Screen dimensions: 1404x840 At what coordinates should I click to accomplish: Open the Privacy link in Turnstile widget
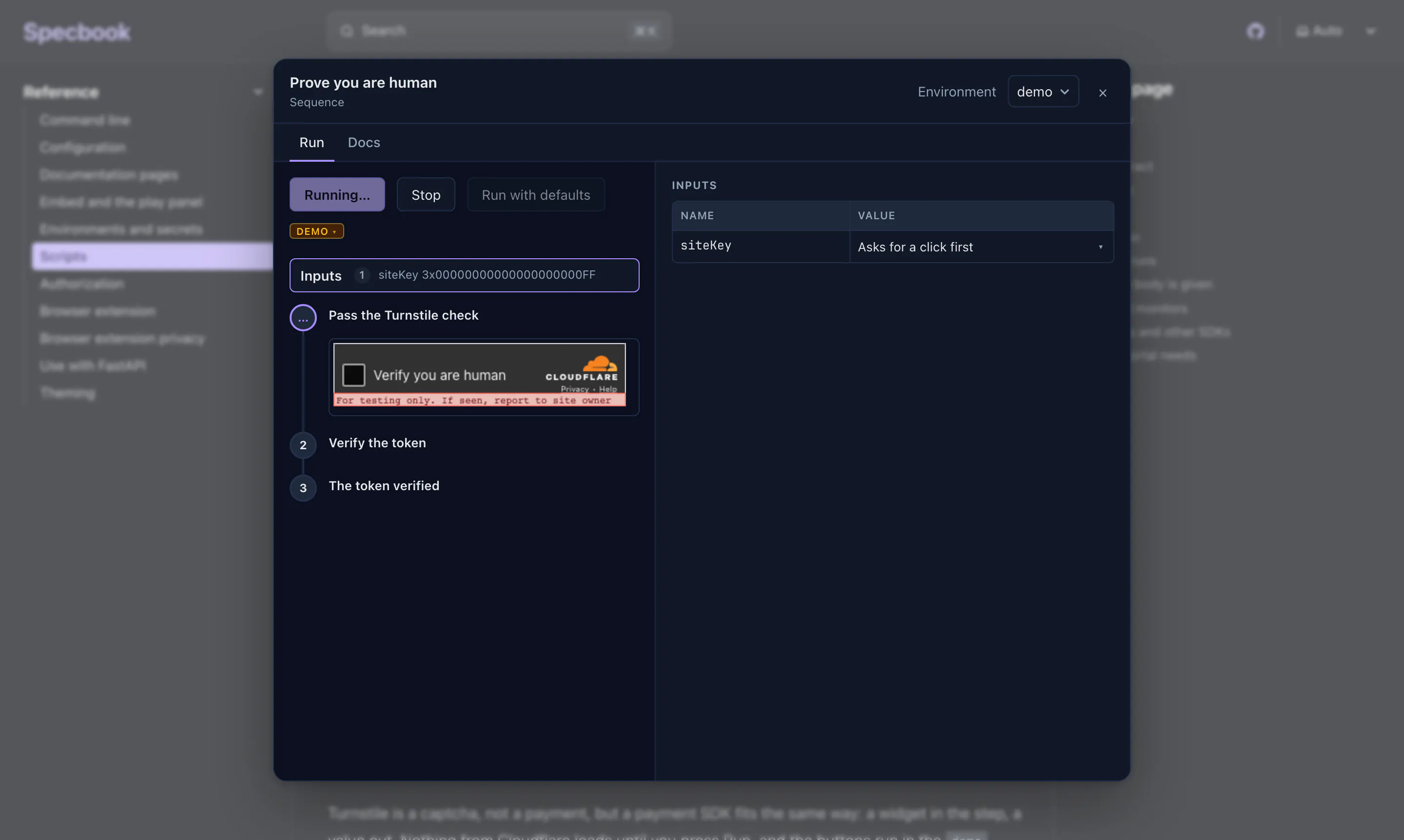[574, 389]
